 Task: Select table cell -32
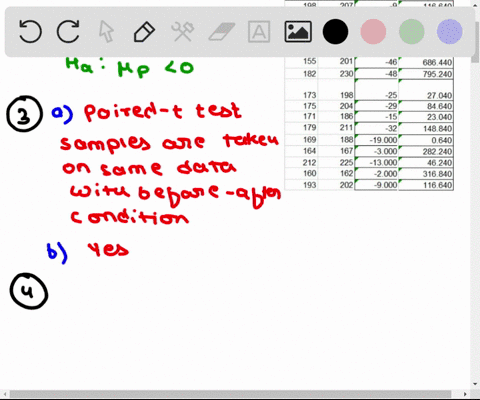(x=376, y=128)
